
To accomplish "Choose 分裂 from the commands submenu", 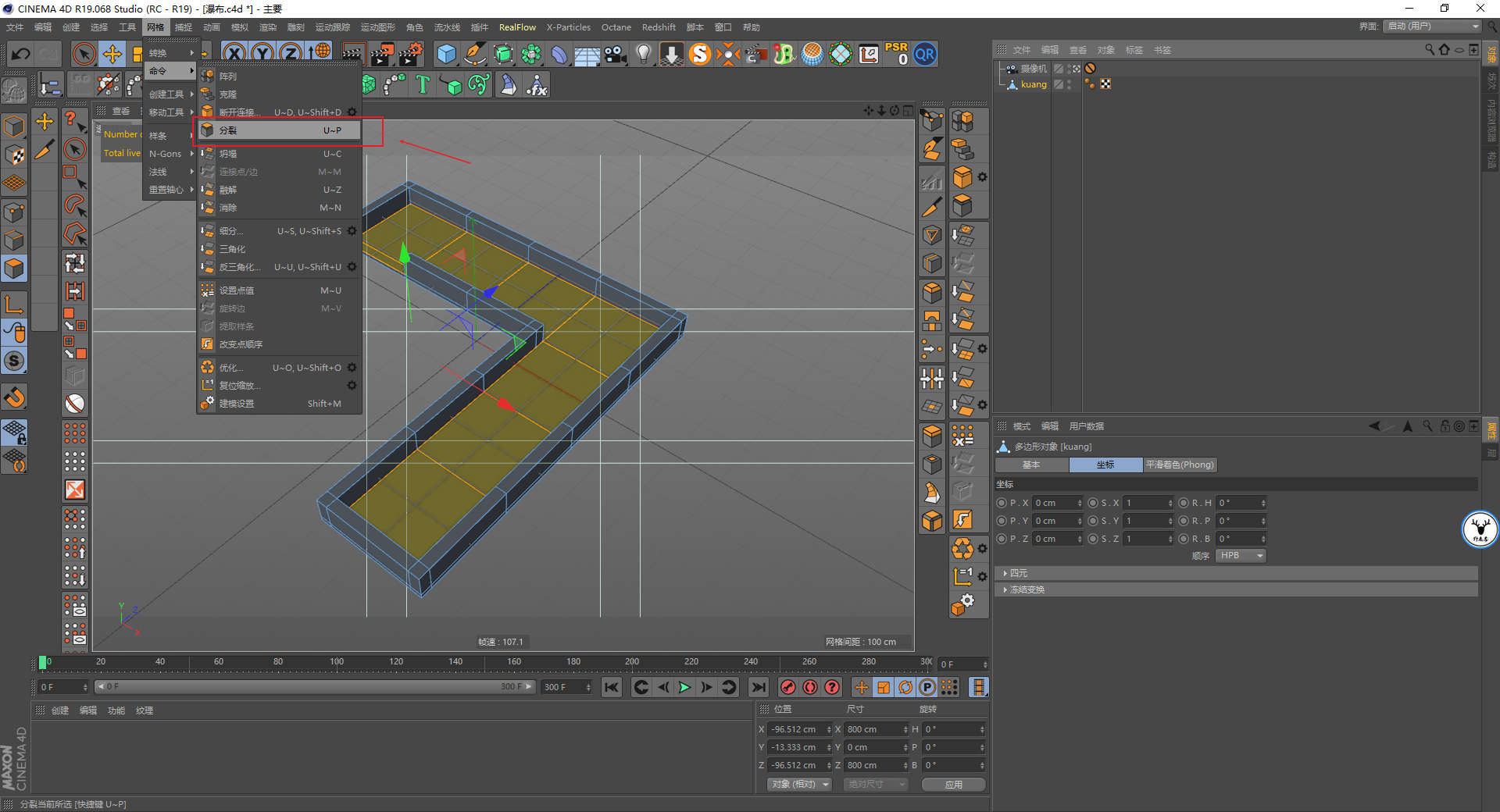I will pyautogui.click(x=279, y=130).
